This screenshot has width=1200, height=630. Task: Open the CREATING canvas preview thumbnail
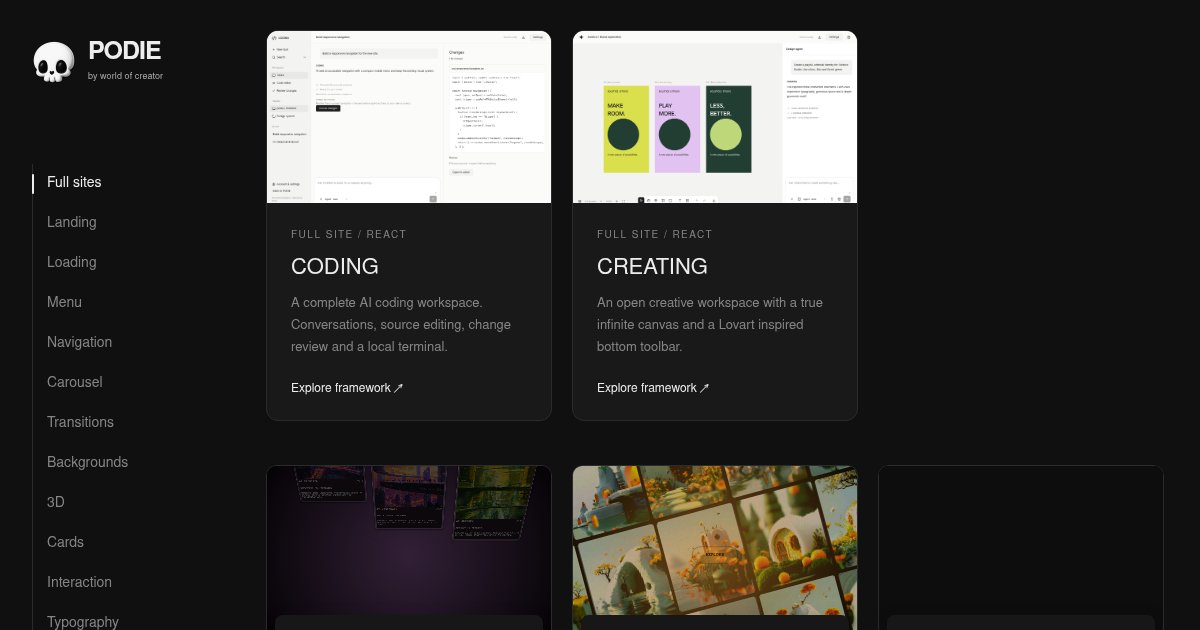[x=715, y=117]
